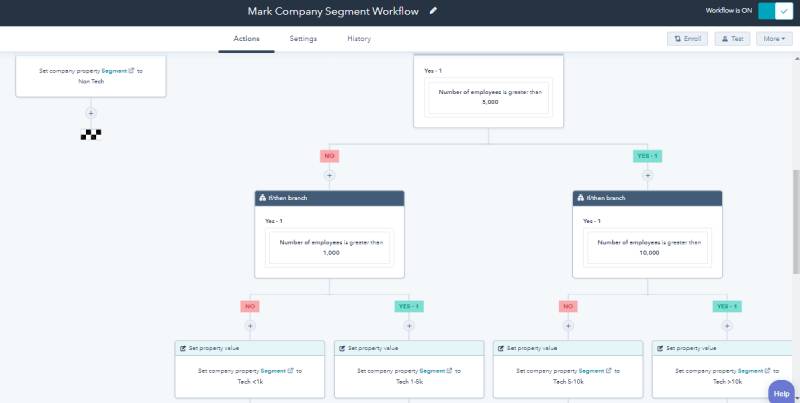Click the 'Non Tech' value text
This screenshot has width=800, height=403.
click(x=91, y=81)
